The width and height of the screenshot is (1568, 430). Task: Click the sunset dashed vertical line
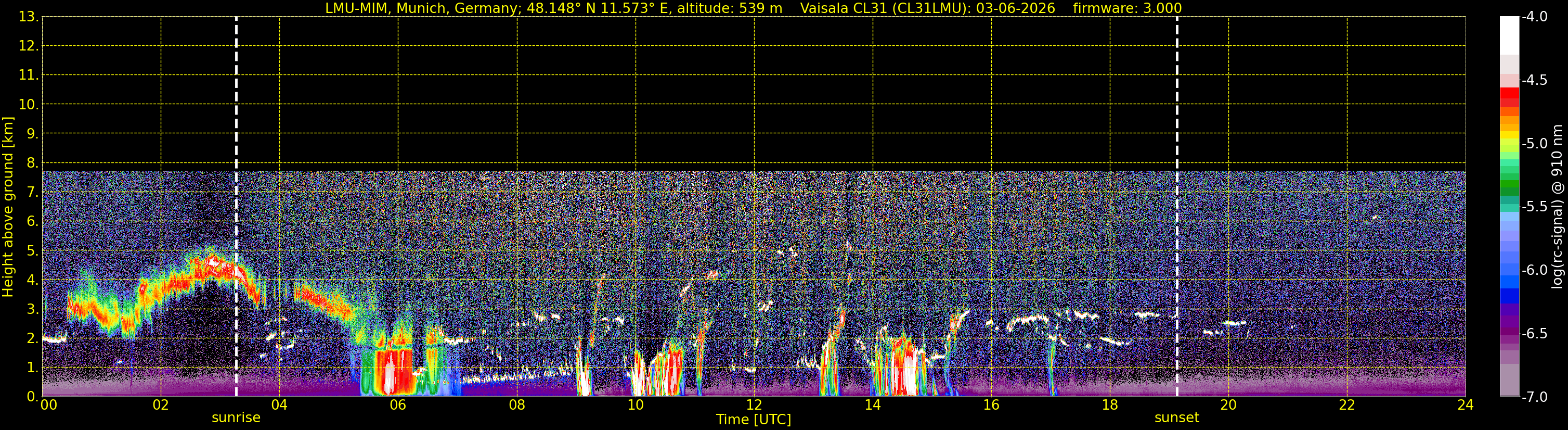point(1177,207)
